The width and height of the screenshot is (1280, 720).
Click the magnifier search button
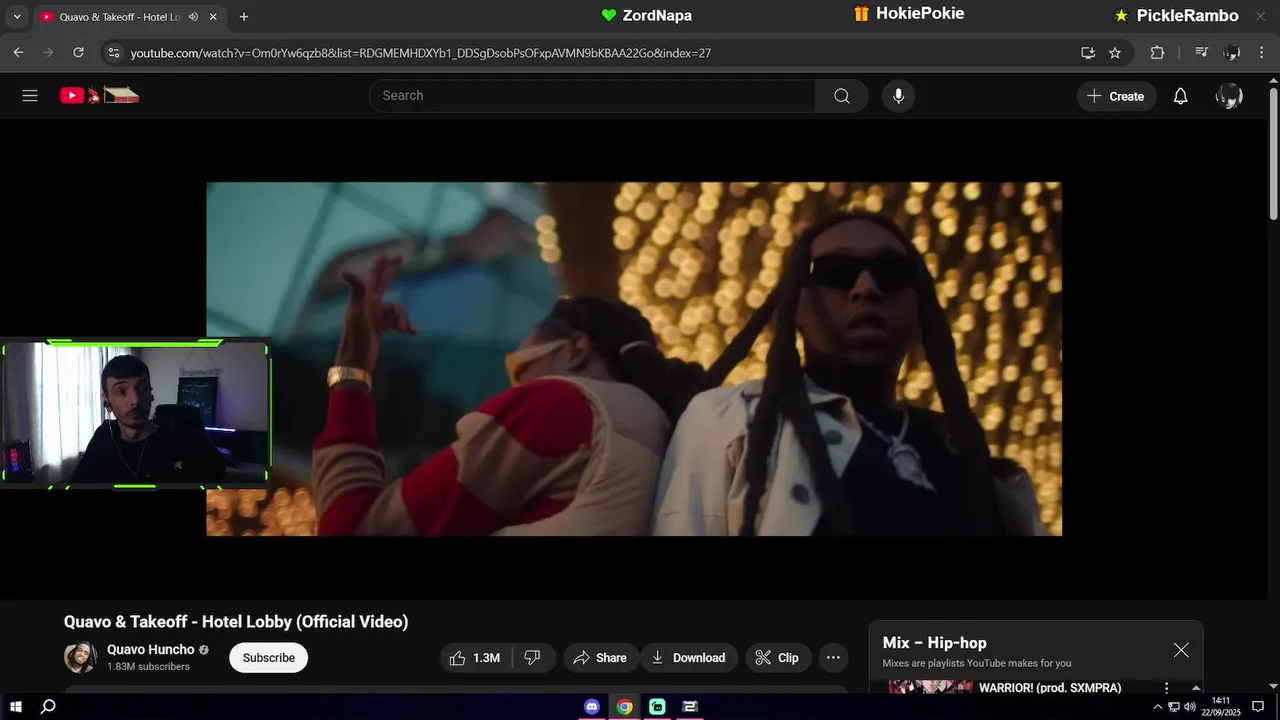[x=842, y=96]
